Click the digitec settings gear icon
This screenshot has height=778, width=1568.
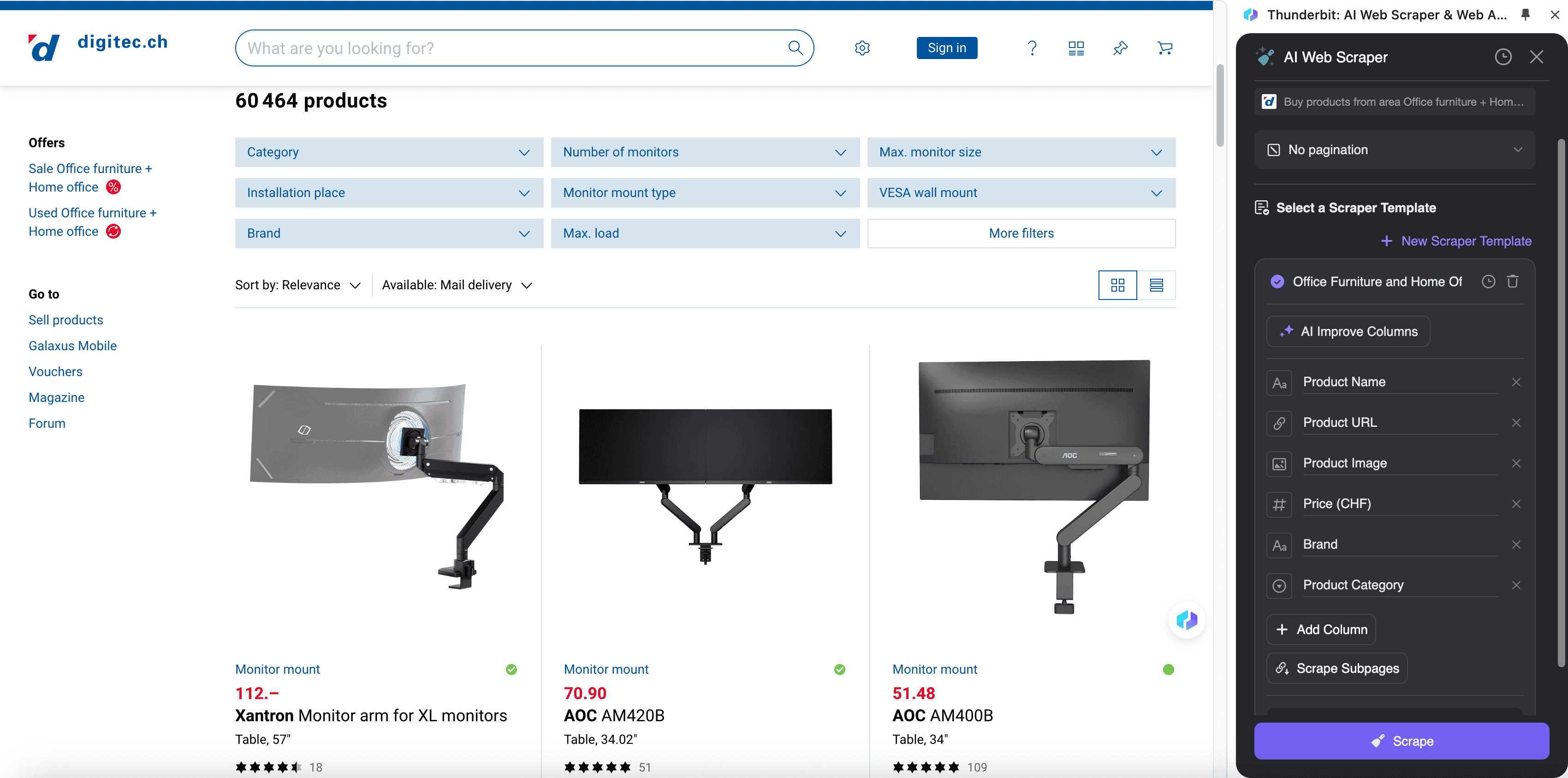[862, 48]
